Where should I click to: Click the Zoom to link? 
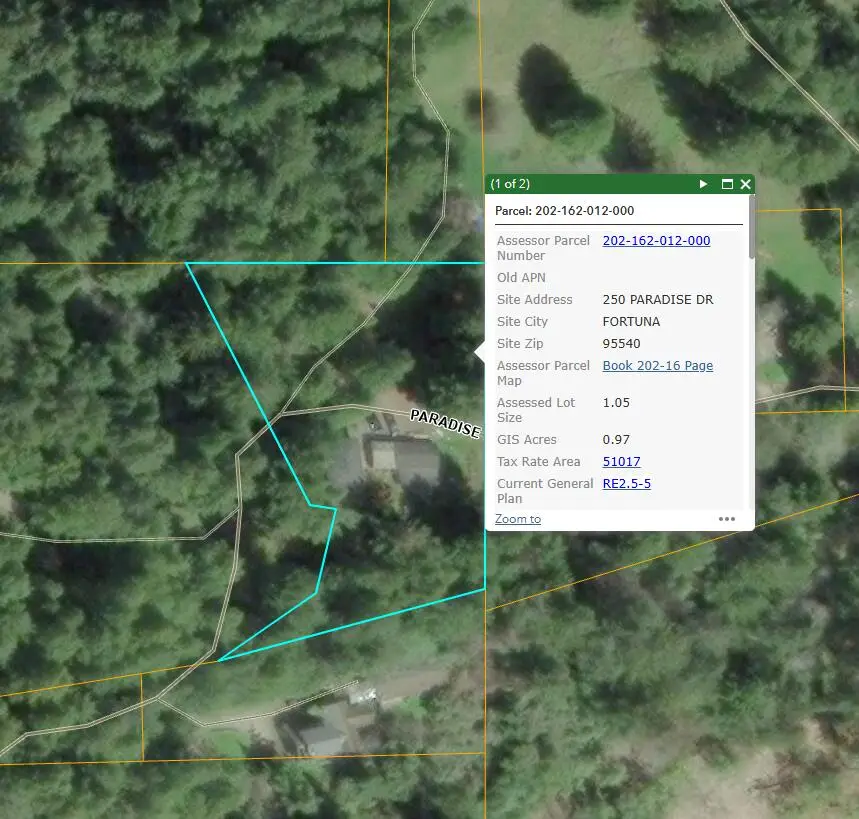517,518
